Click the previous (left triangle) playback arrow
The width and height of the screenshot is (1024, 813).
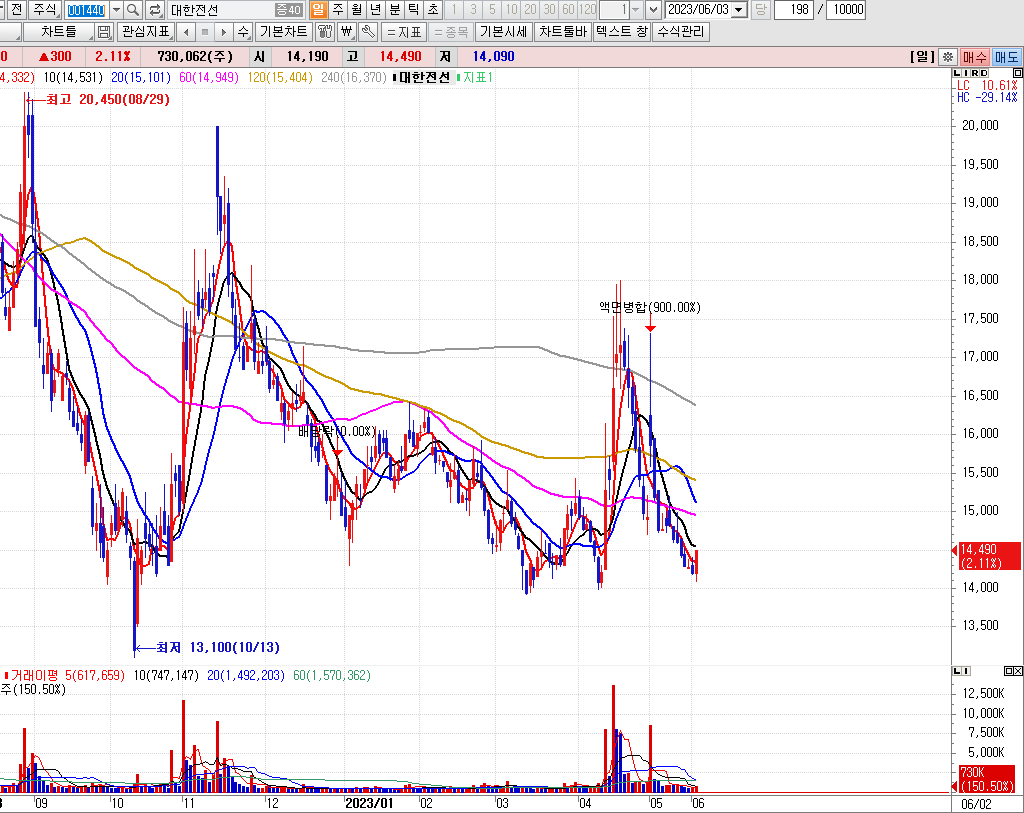pyautogui.click(x=186, y=31)
